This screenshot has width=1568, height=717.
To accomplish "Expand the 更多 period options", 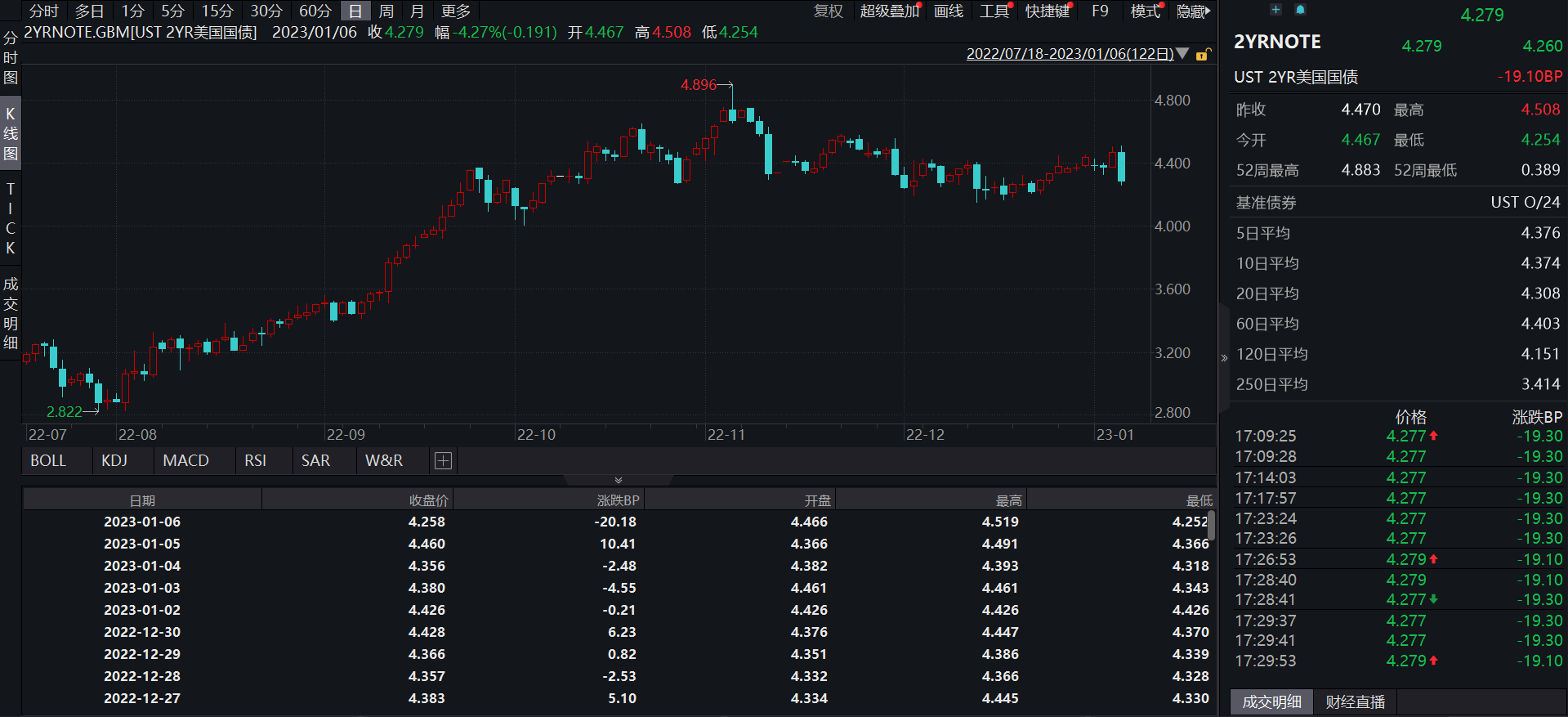I will (x=455, y=11).
